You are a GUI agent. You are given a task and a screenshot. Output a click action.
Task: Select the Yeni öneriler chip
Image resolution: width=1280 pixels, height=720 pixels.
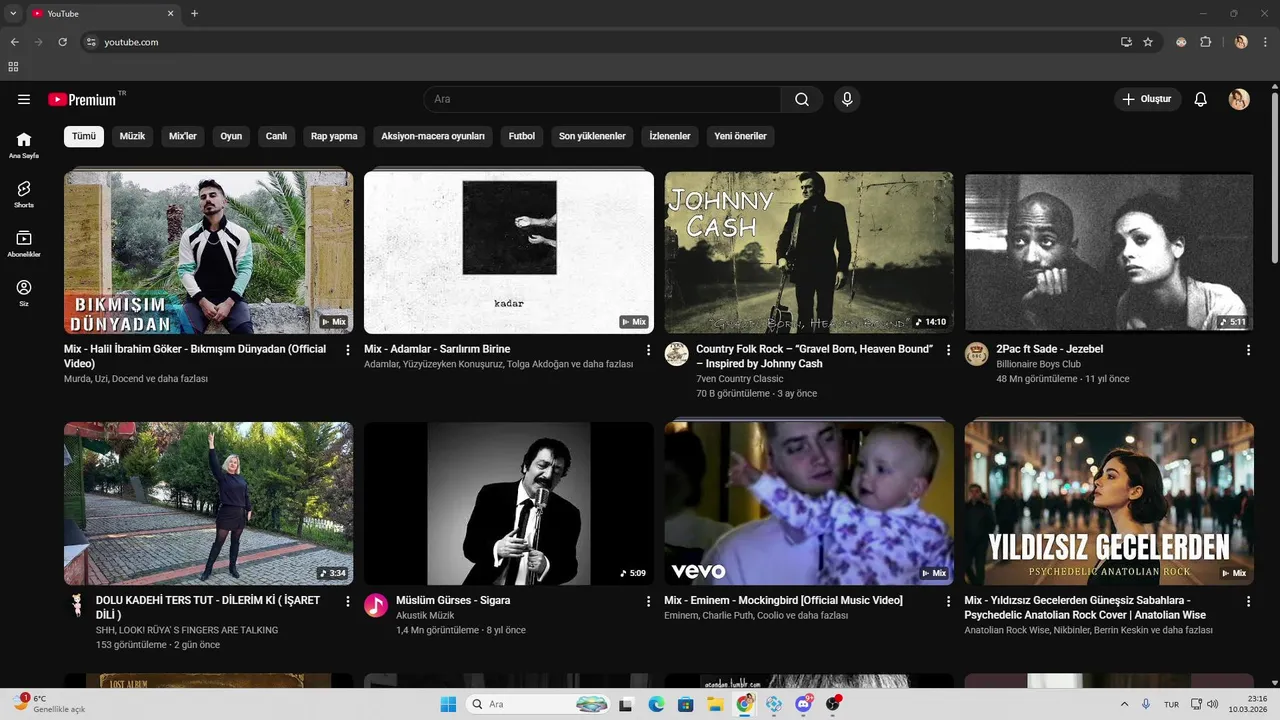[740, 136]
